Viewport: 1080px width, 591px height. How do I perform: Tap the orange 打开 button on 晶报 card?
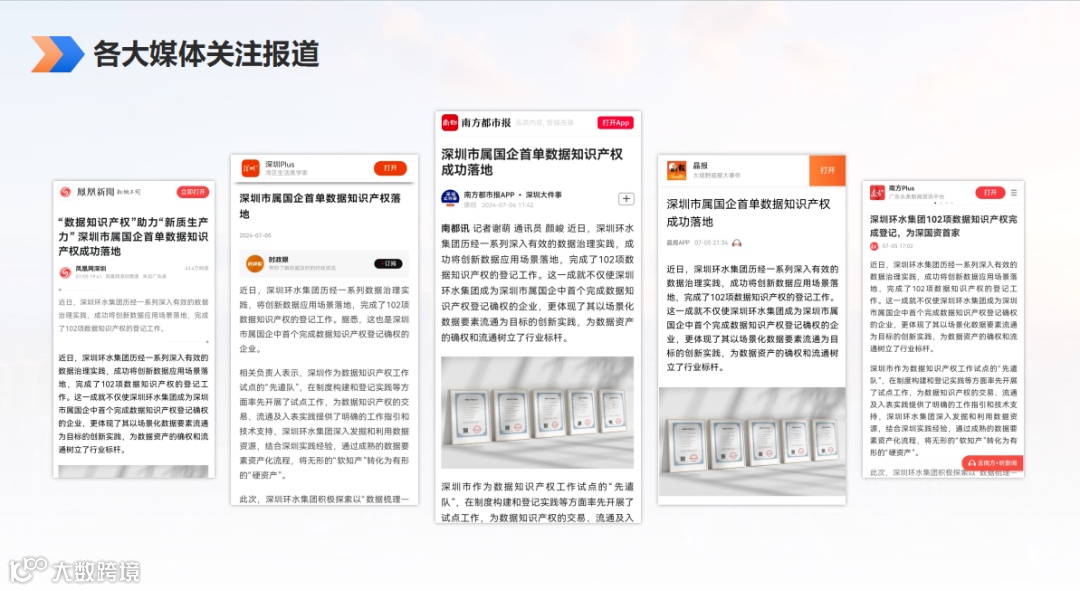[x=827, y=170]
